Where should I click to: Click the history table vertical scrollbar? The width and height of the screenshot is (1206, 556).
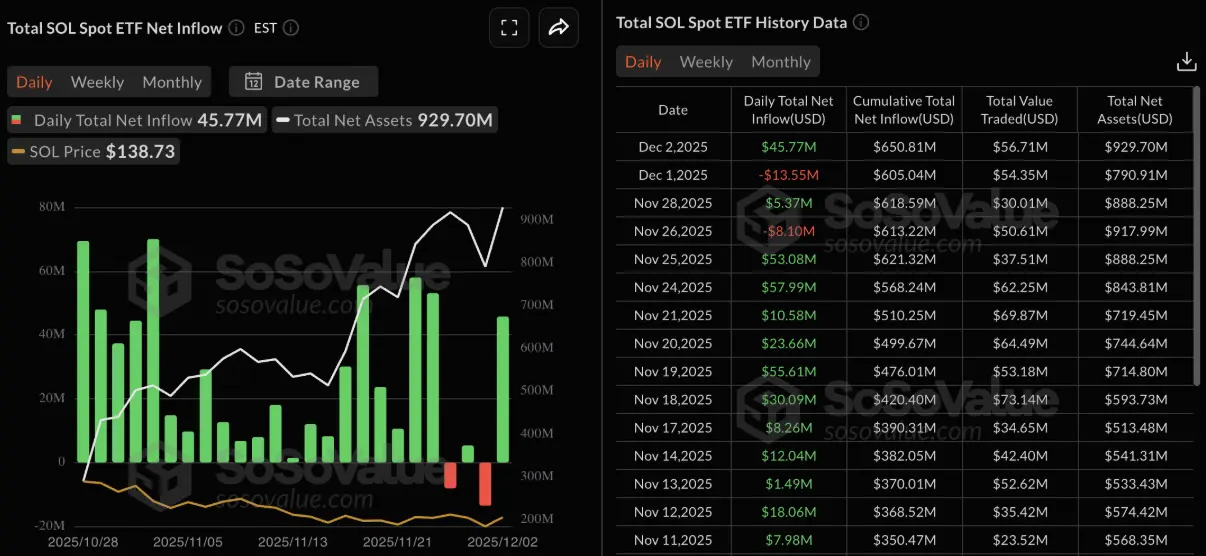click(x=1198, y=236)
